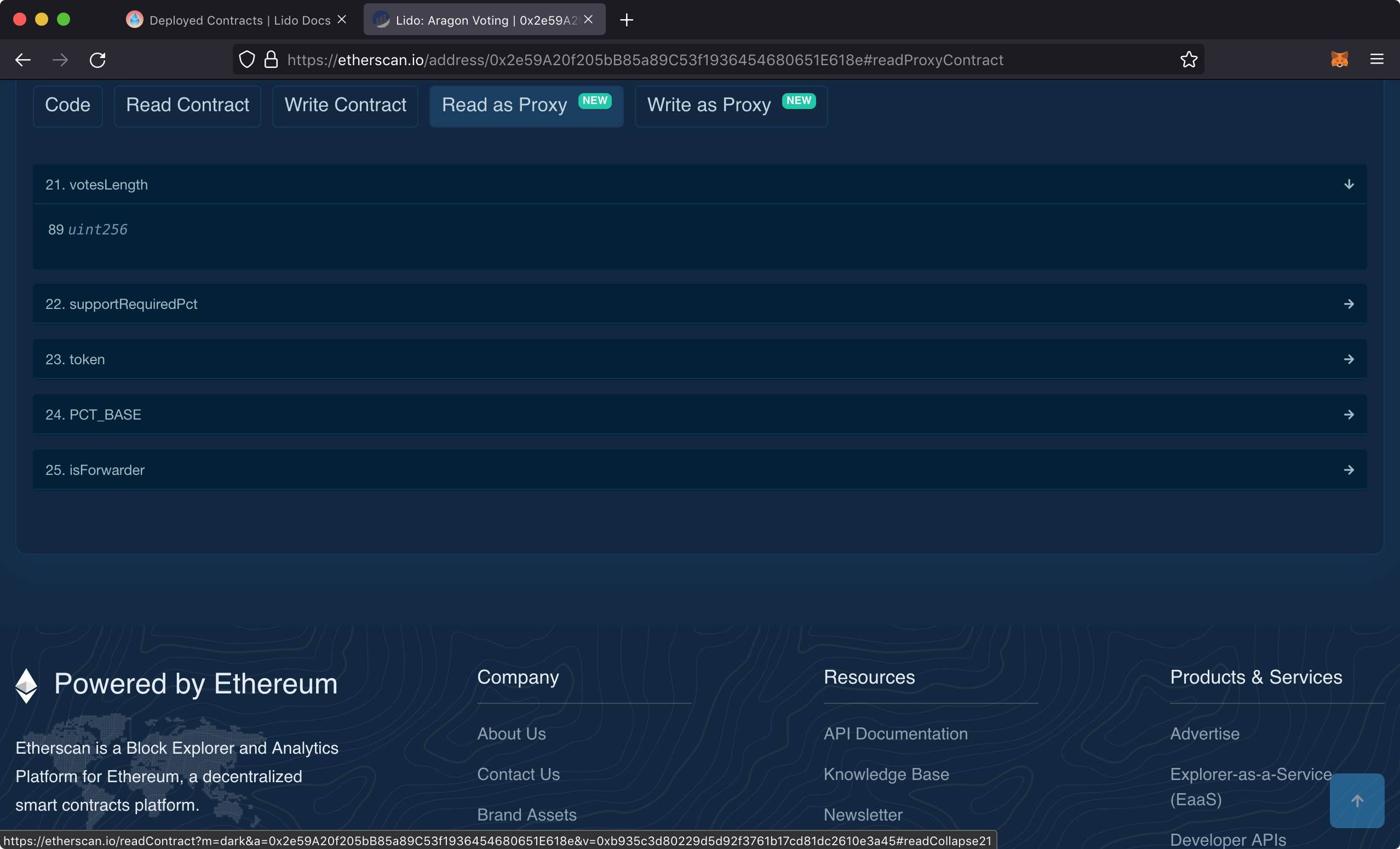Bookmark page with the star icon
Image resolution: width=1400 pixels, height=849 pixels.
tap(1189, 59)
